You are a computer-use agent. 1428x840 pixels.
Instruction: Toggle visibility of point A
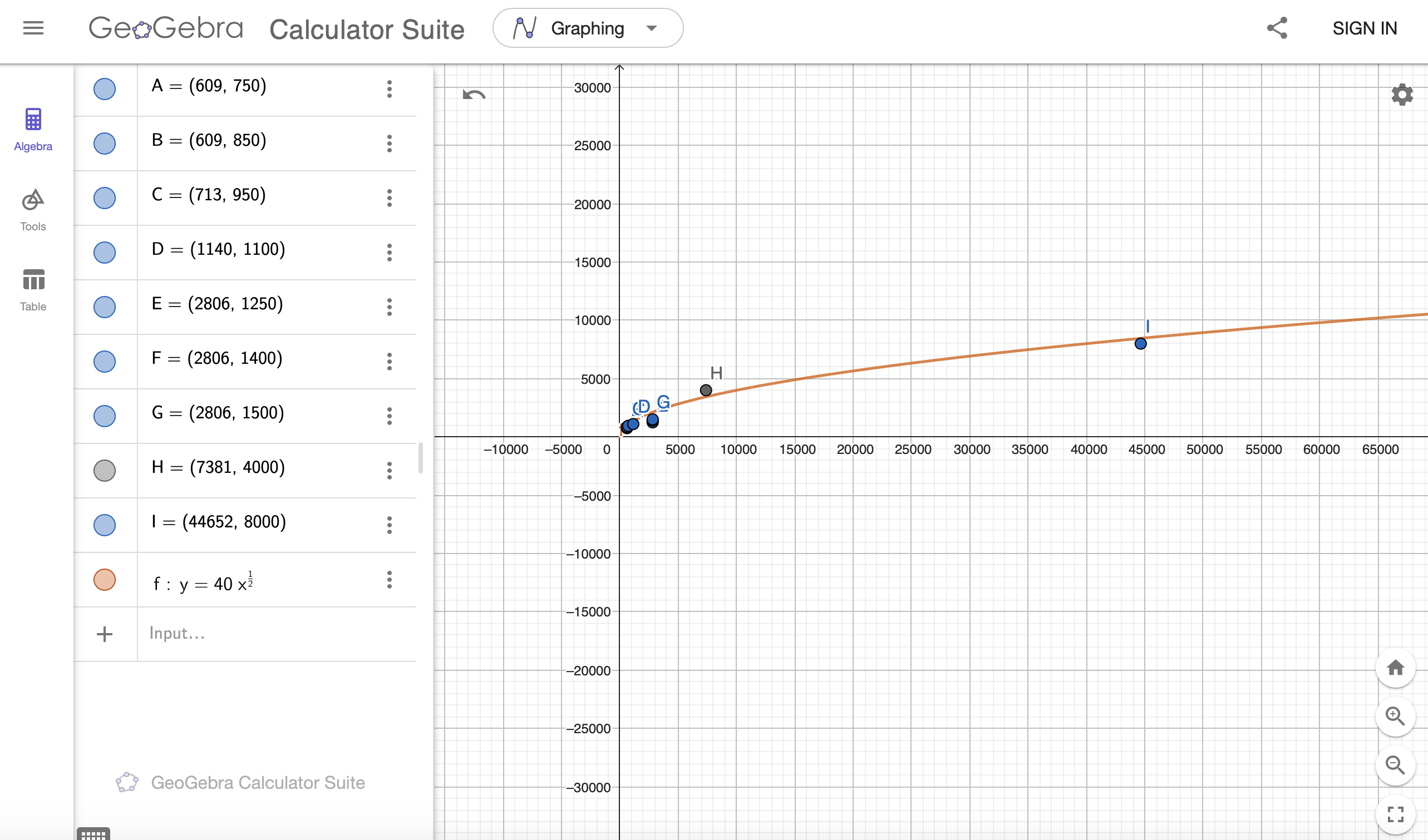tap(104, 89)
